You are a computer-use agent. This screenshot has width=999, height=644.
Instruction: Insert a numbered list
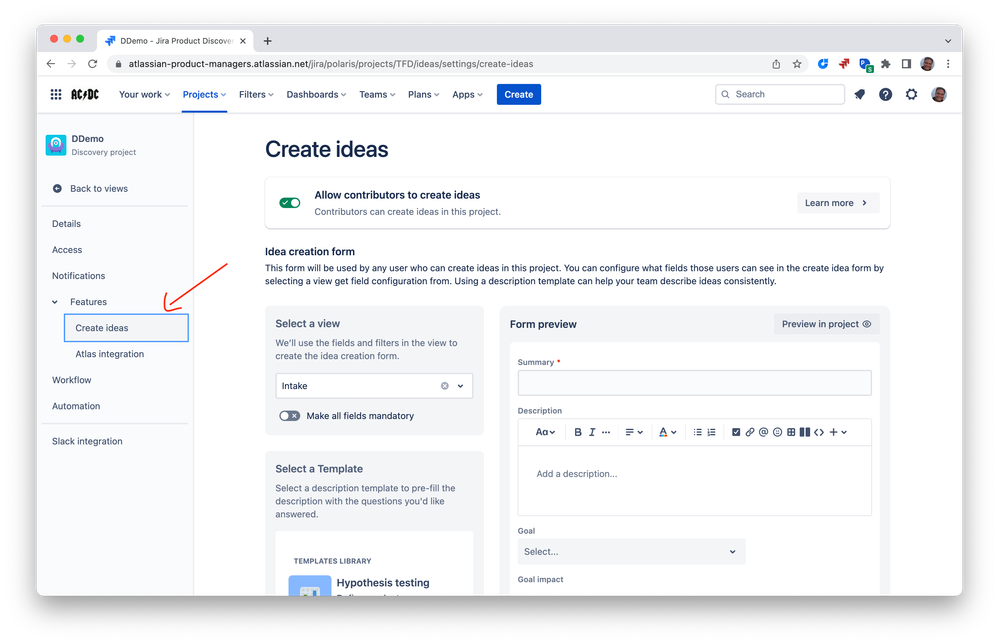pos(712,432)
